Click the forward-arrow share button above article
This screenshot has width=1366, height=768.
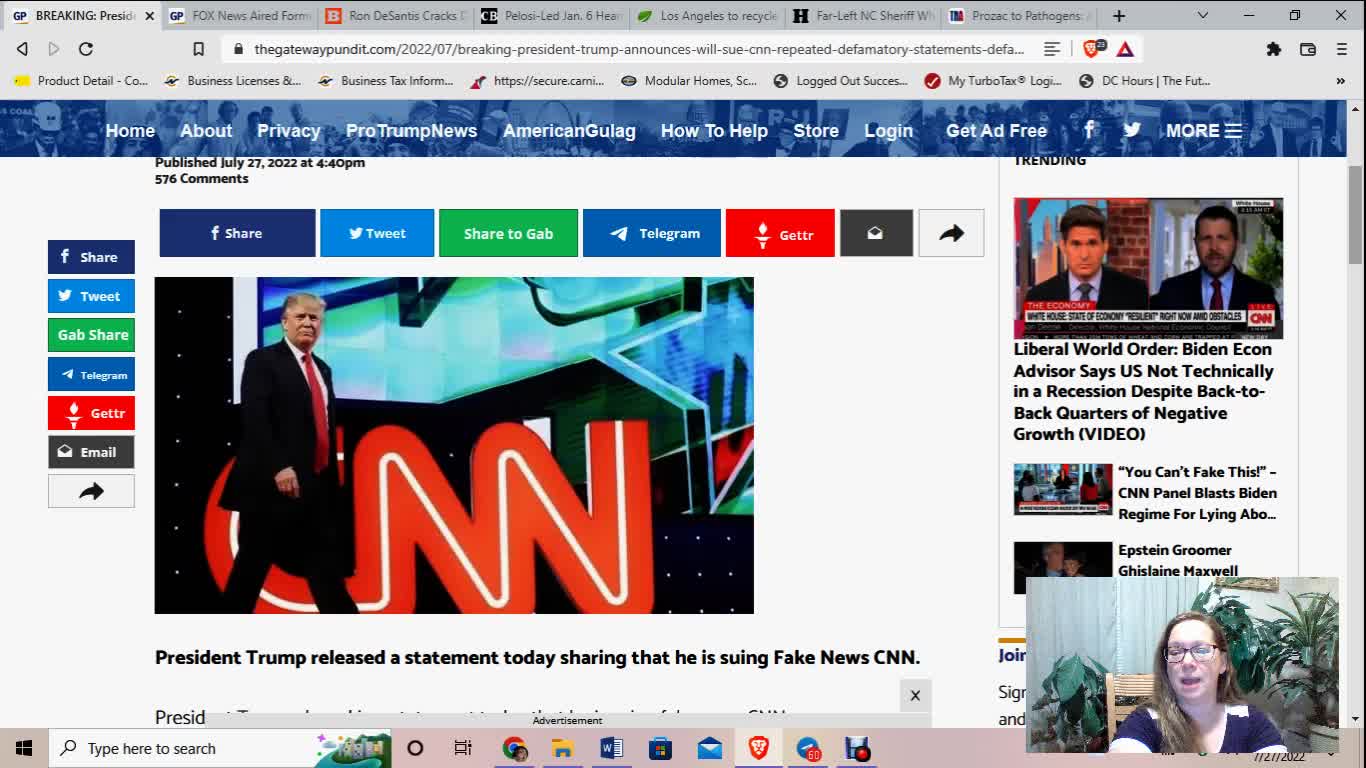pyautogui.click(x=951, y=233)
